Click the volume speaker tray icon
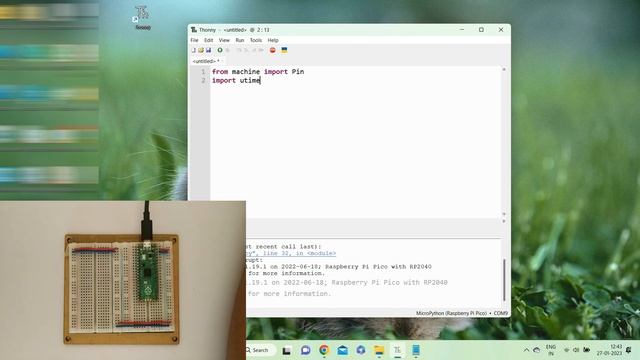640x360 pixels. (576, 350)
